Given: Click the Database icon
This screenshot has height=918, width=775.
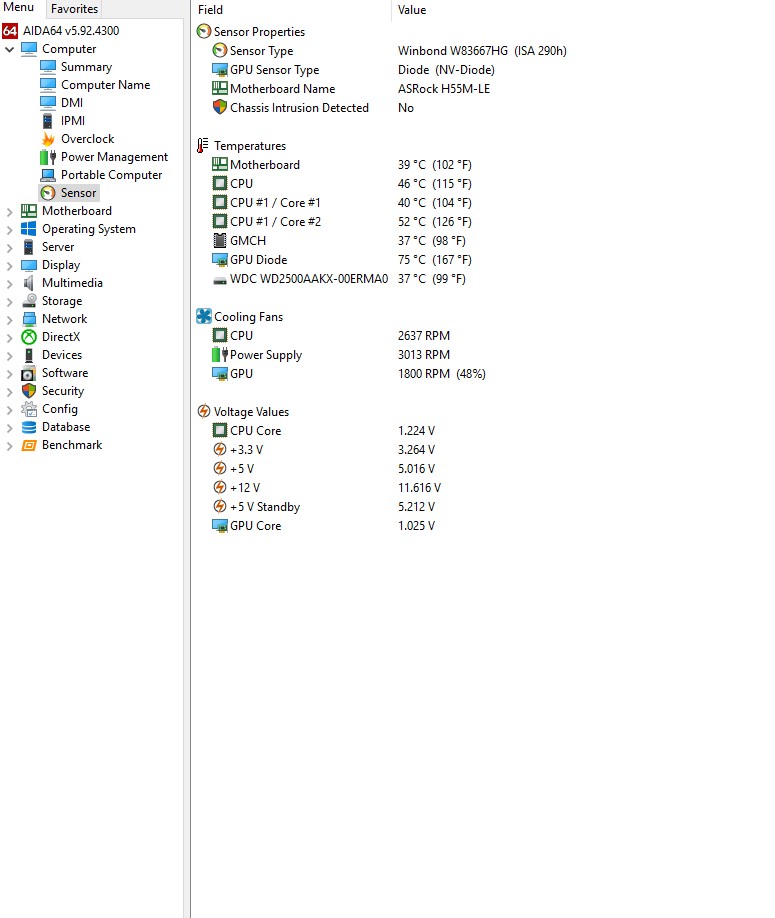Looking at the screenshot, I should click(x=29, y=427).
